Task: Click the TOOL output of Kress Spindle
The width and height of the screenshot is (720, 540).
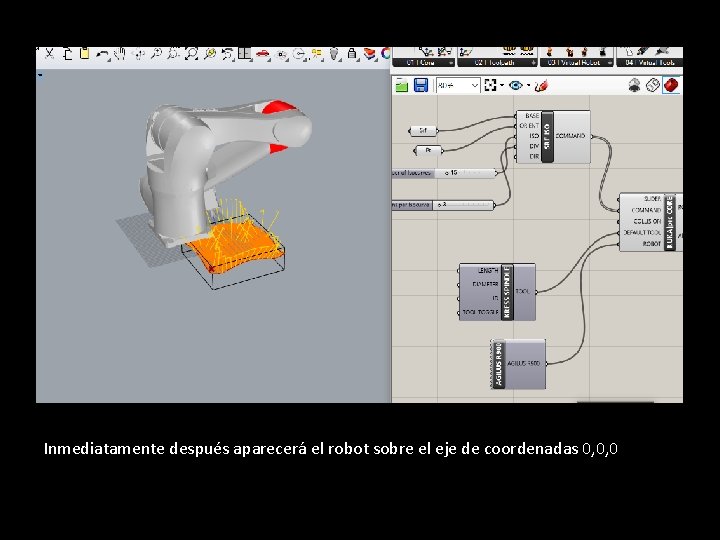Action: 522,292
